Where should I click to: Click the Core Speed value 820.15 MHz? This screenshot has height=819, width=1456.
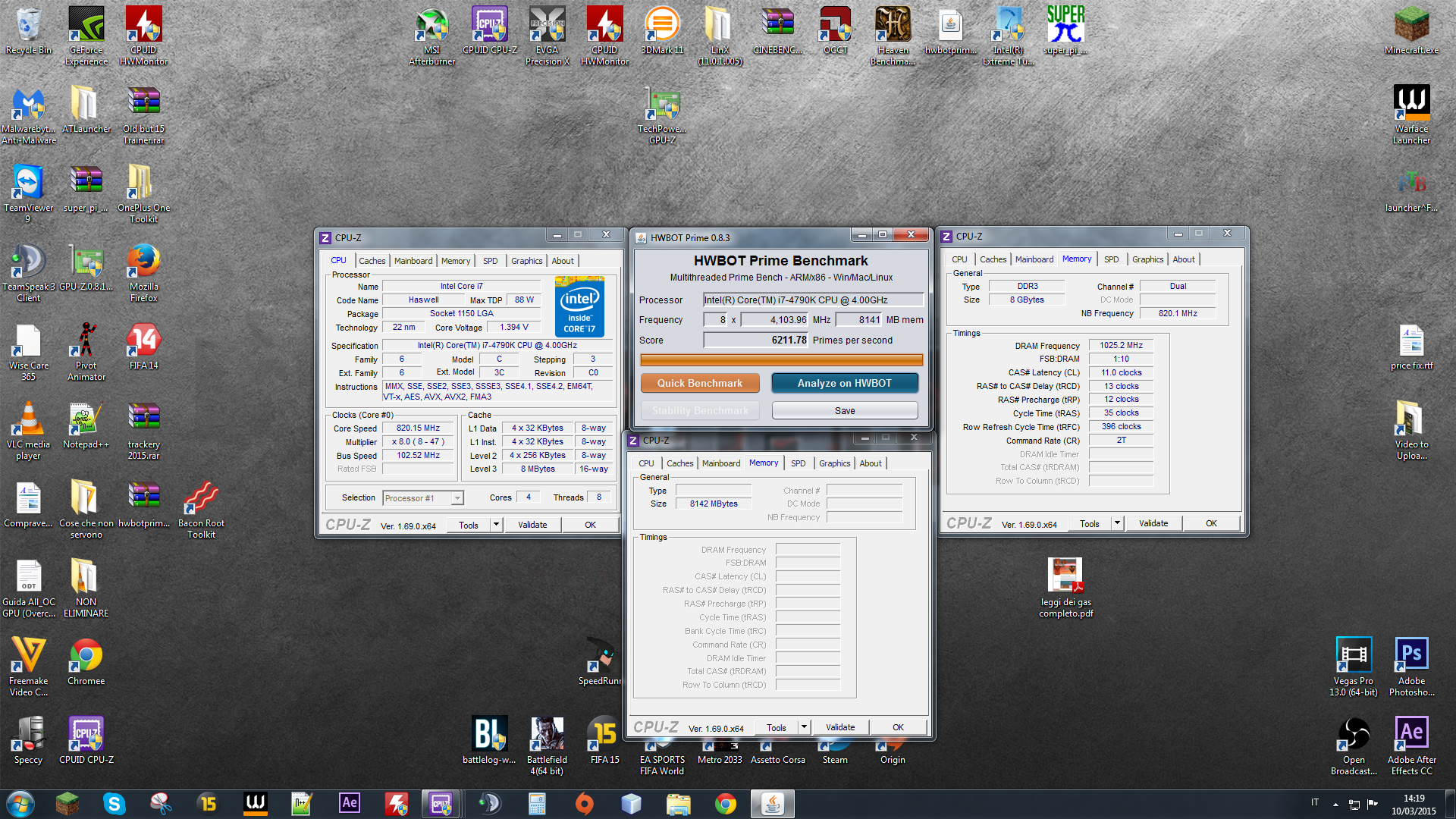[418, 428]
